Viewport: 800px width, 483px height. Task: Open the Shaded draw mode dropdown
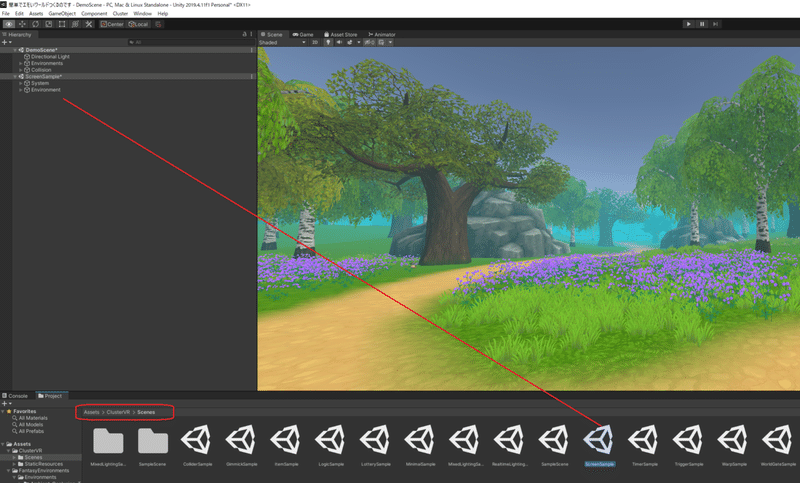point(282,42)
